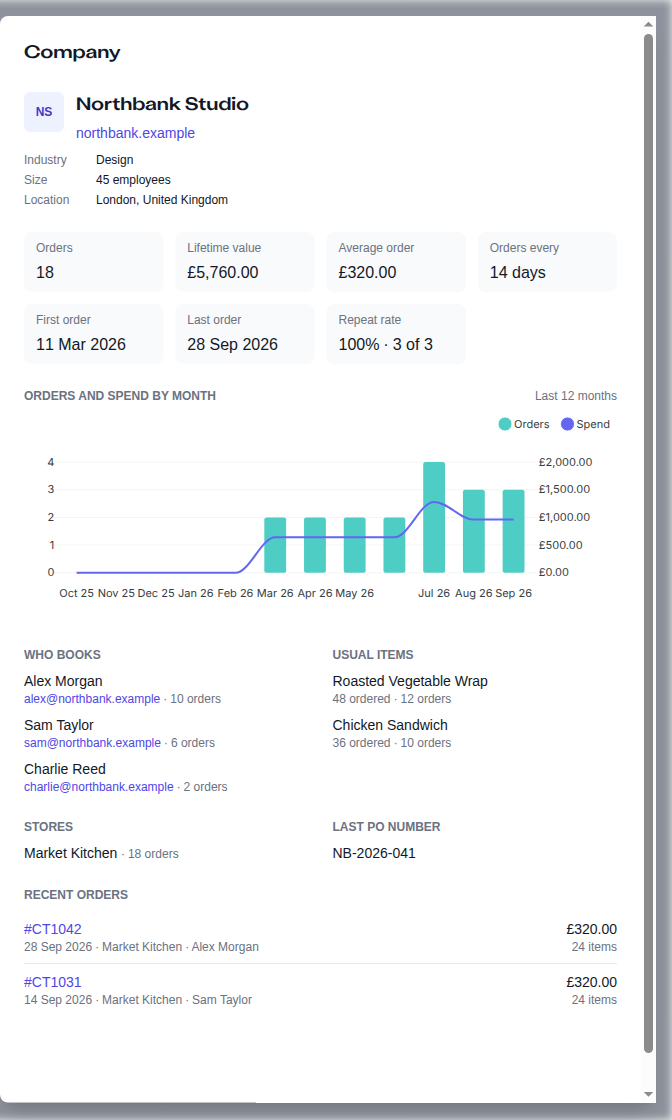Toggle the Orders legend marker

tap(504, 424)
